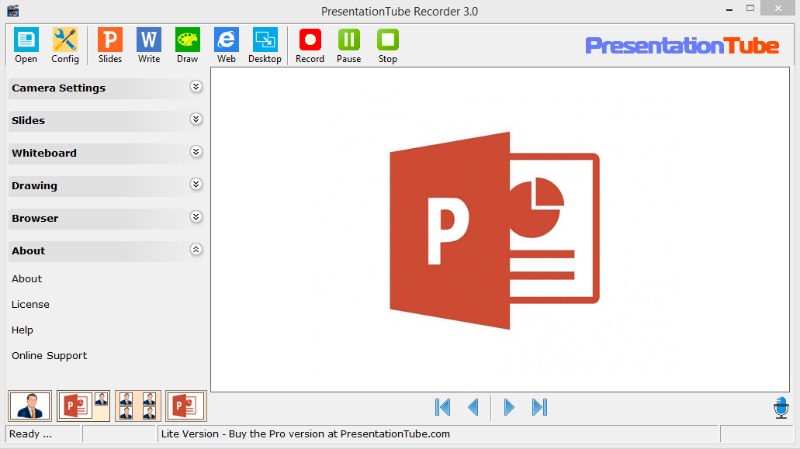Pause the recording with Pause icon
Viewport: 800px width, 449px height.
pyautogui.click(x=349, y=45)
